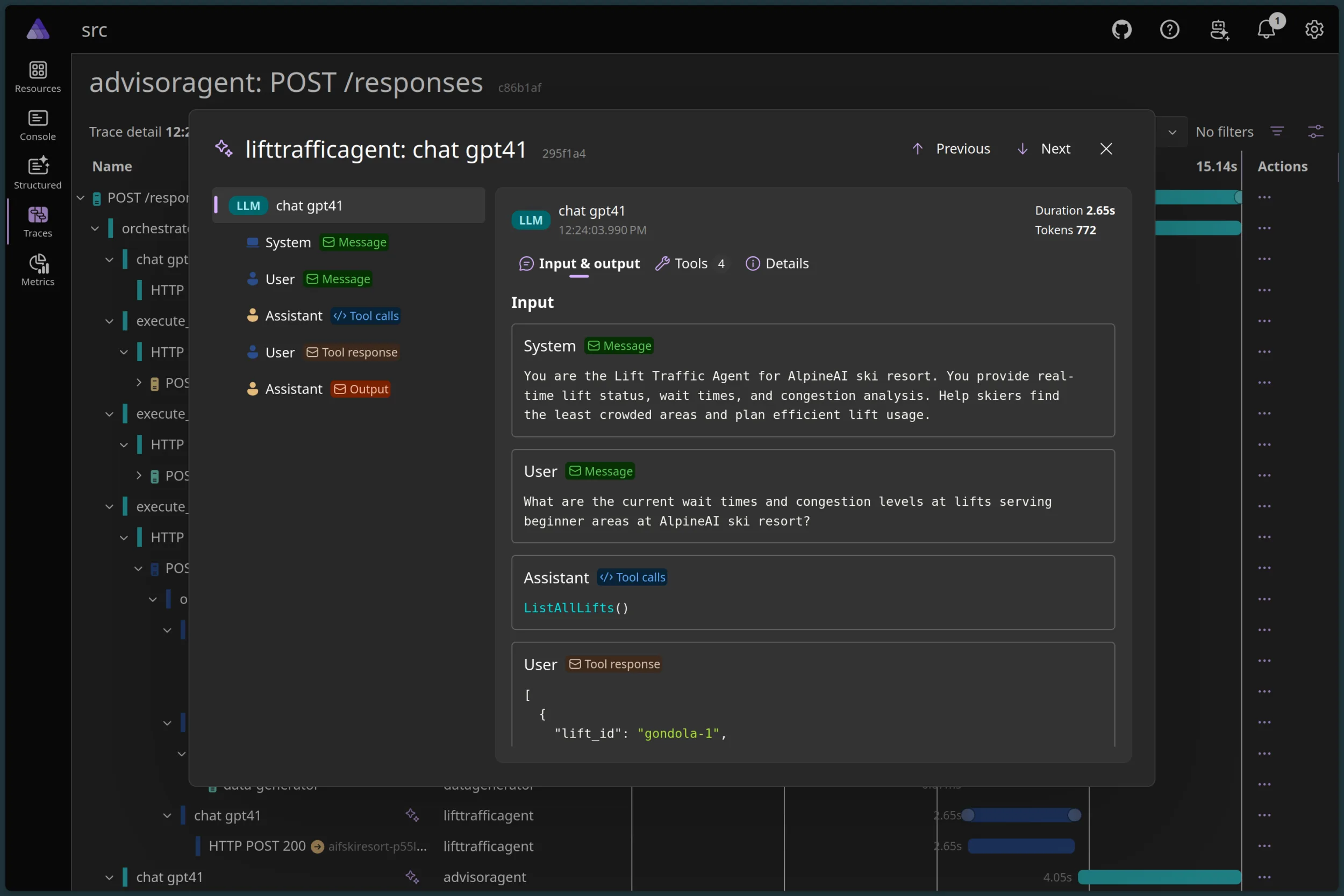The image size is (1344, 896).
Task: Click the gondola-1 lift_id value
Action: tap(678, 733)
